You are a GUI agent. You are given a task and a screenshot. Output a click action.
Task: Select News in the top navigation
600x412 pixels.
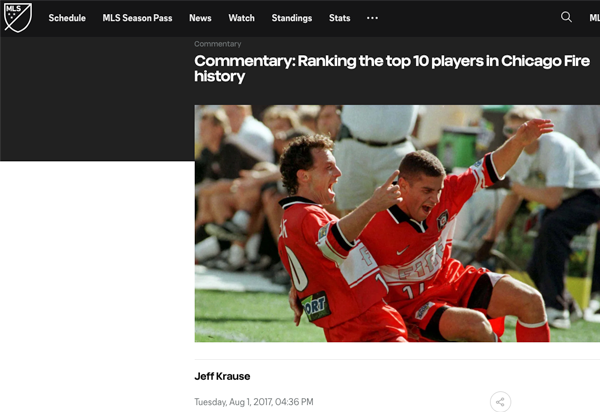[x=200, y=18]
